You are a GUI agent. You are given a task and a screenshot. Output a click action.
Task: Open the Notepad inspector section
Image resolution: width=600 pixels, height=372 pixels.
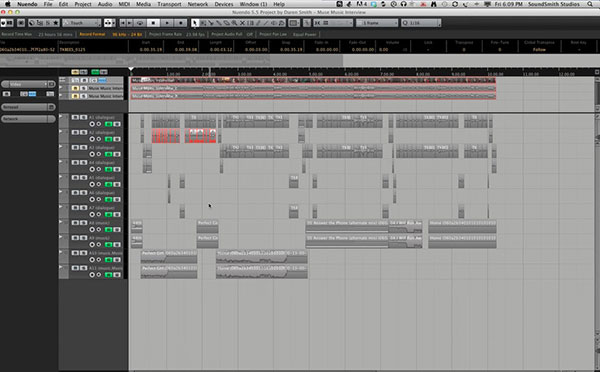tap(28, 107)
